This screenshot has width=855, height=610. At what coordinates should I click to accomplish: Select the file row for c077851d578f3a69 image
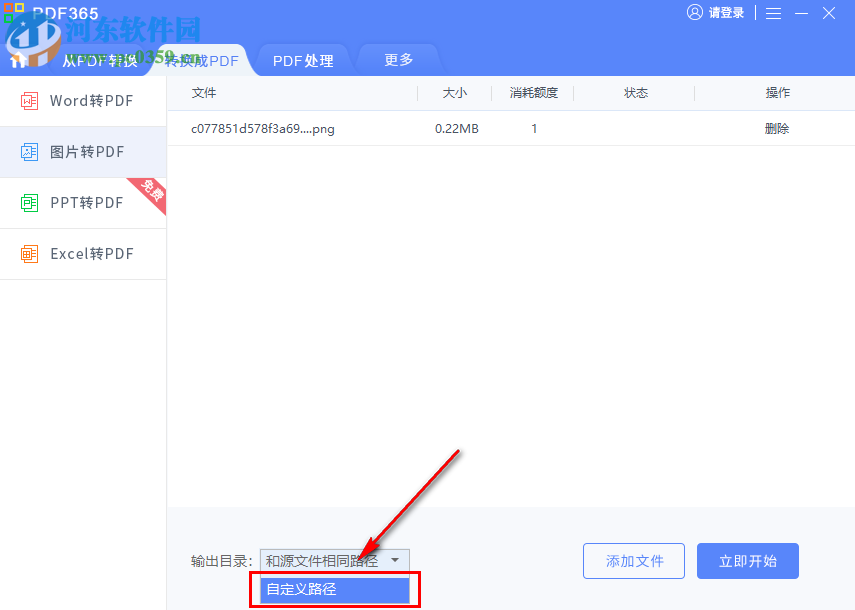click(265, 128)
